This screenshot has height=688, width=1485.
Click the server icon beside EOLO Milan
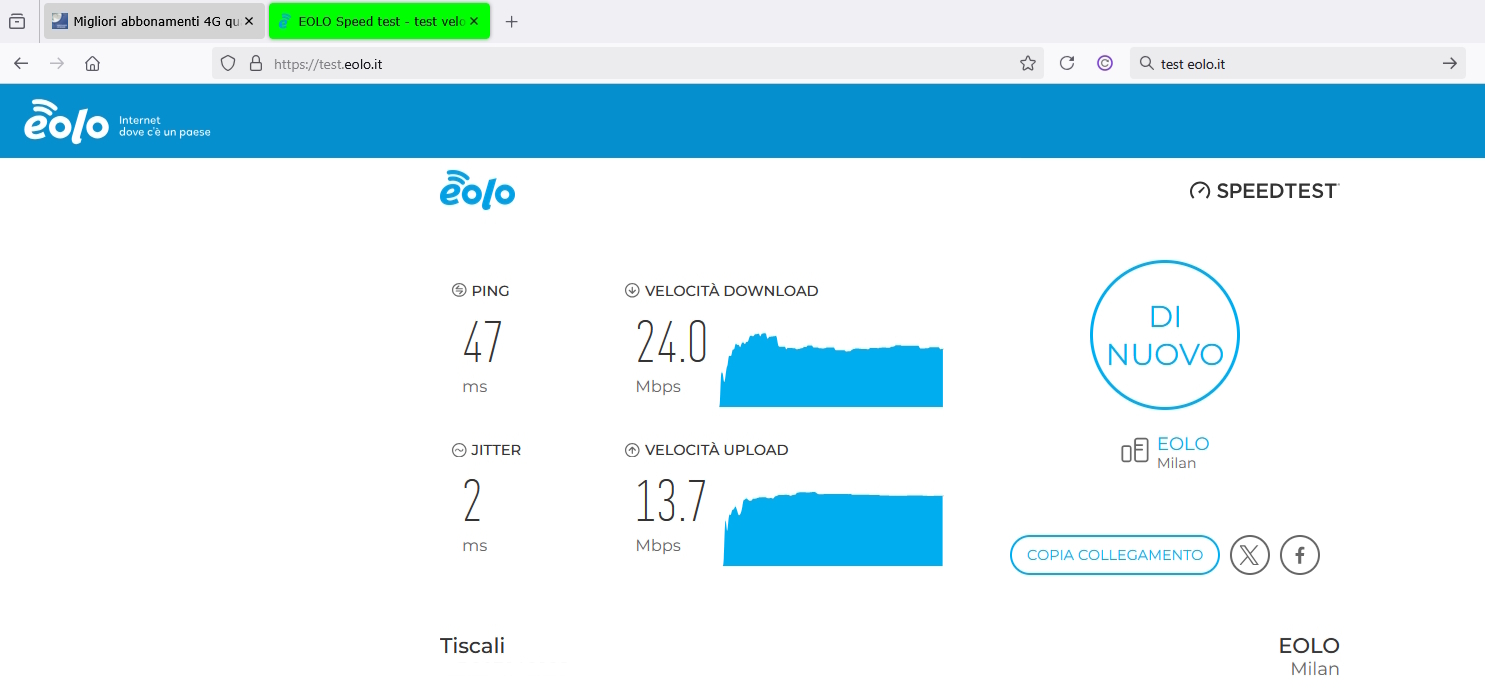[1135, 452]
